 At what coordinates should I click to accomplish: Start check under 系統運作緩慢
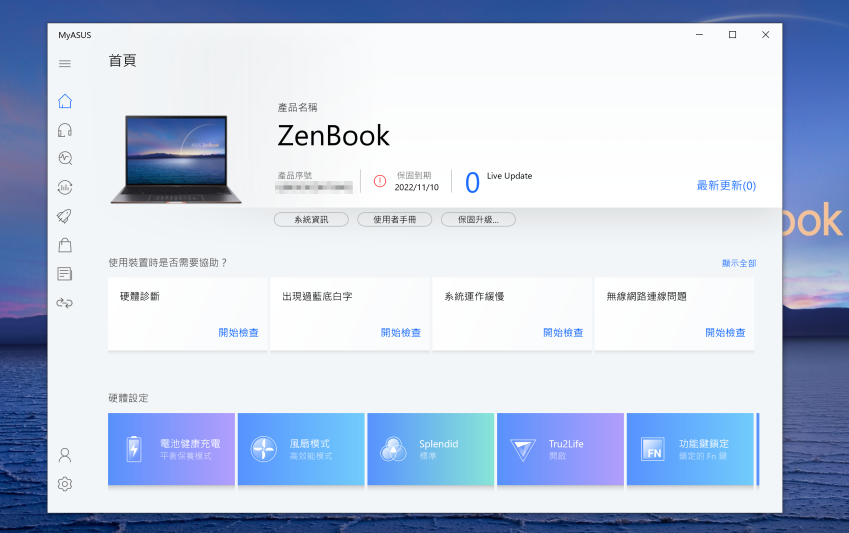click(x=563, y=333)
